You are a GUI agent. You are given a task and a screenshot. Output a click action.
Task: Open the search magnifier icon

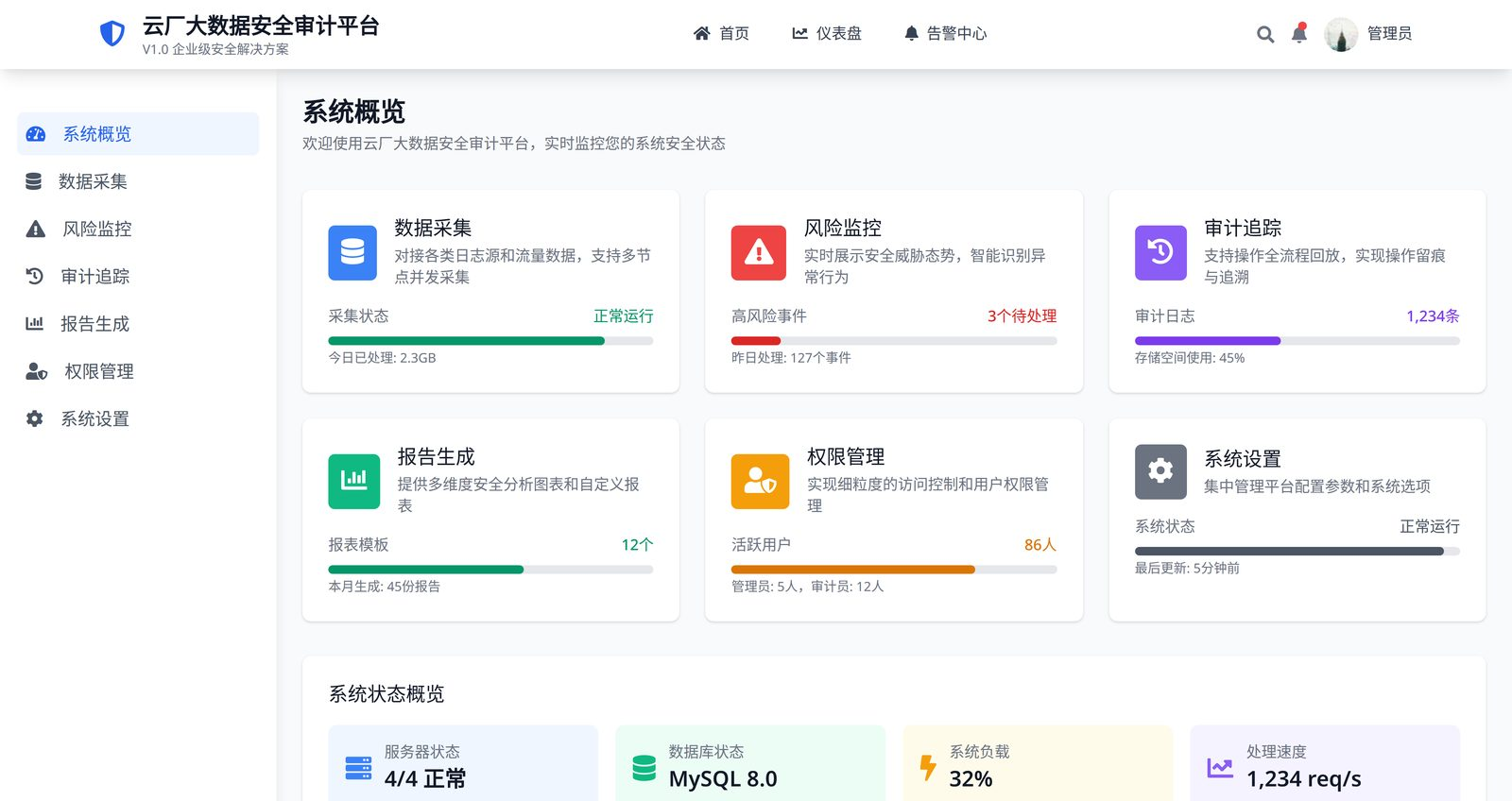tap(1265, 35)
